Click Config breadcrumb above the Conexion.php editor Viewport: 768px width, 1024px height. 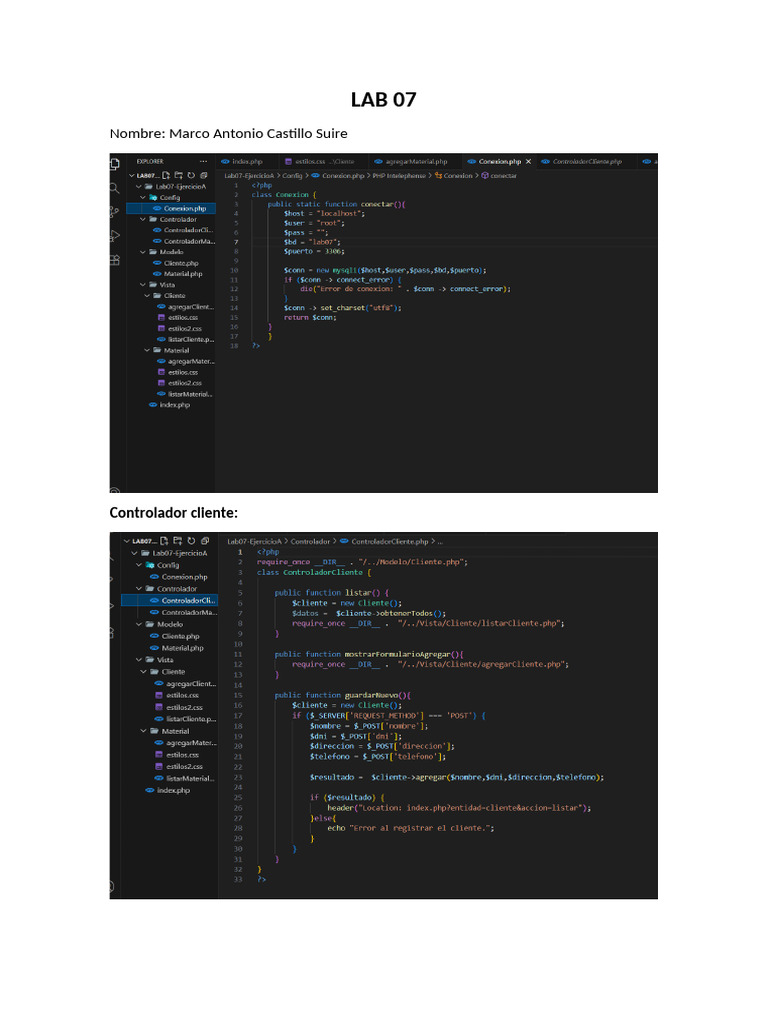click(x=292, y=176)
